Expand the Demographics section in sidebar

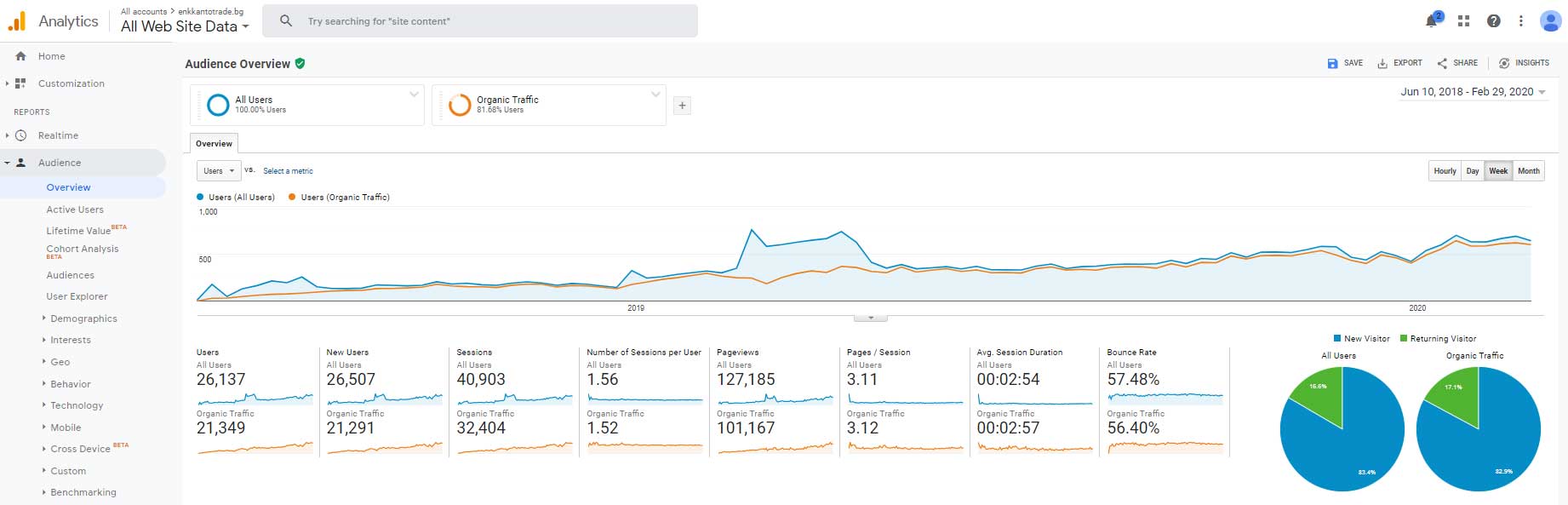83,318
